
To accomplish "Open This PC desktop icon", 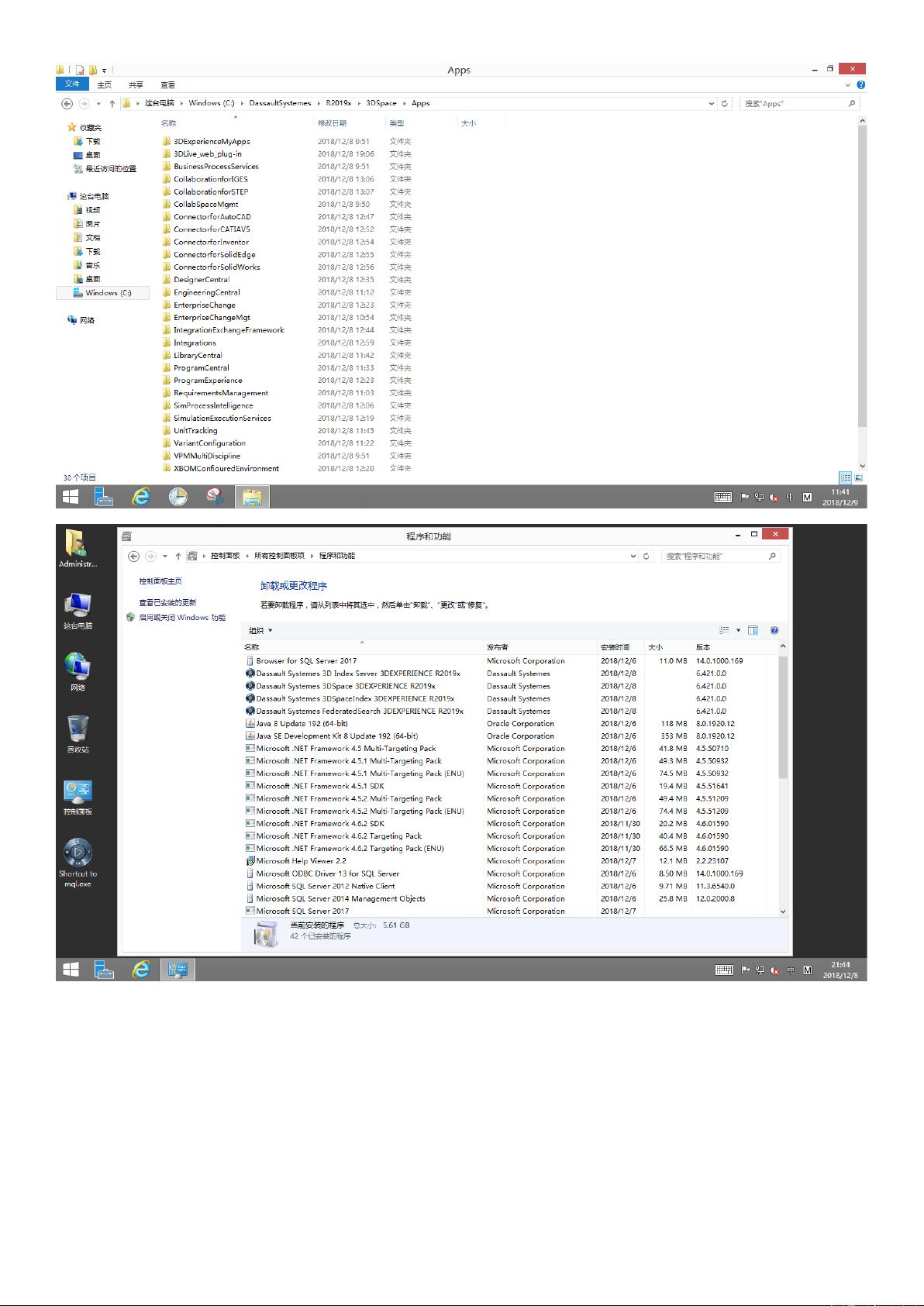I will 78,610.
